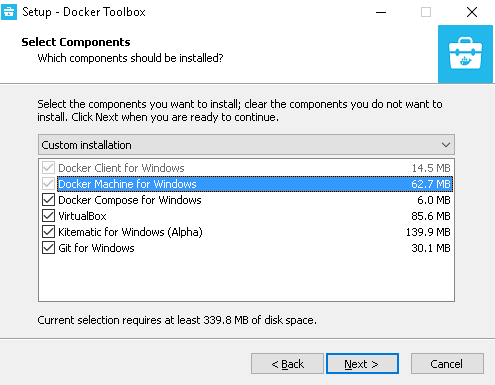Go to the Next setup step
Screen dimensions: 495x385
(362, 364)
